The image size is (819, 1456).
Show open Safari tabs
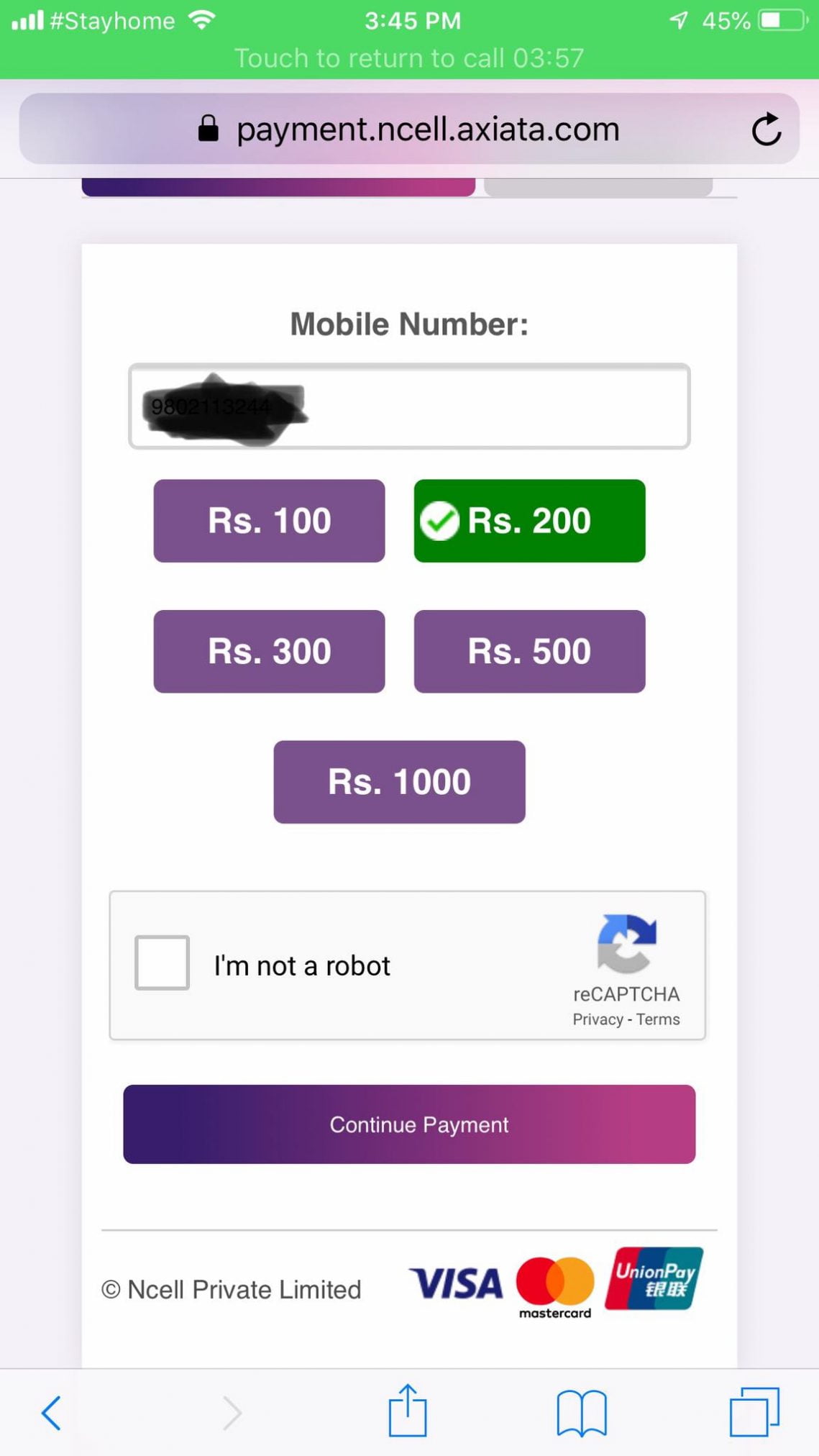754,1412
